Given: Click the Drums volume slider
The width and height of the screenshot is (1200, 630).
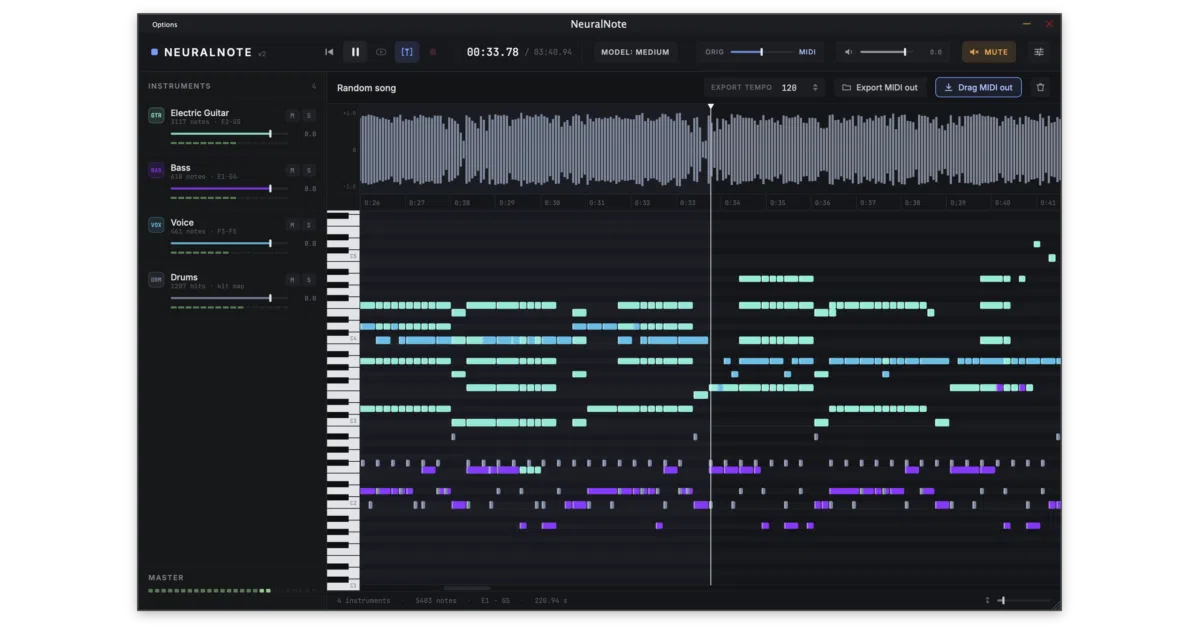Looking at the screenshot, I should [229, 298].
